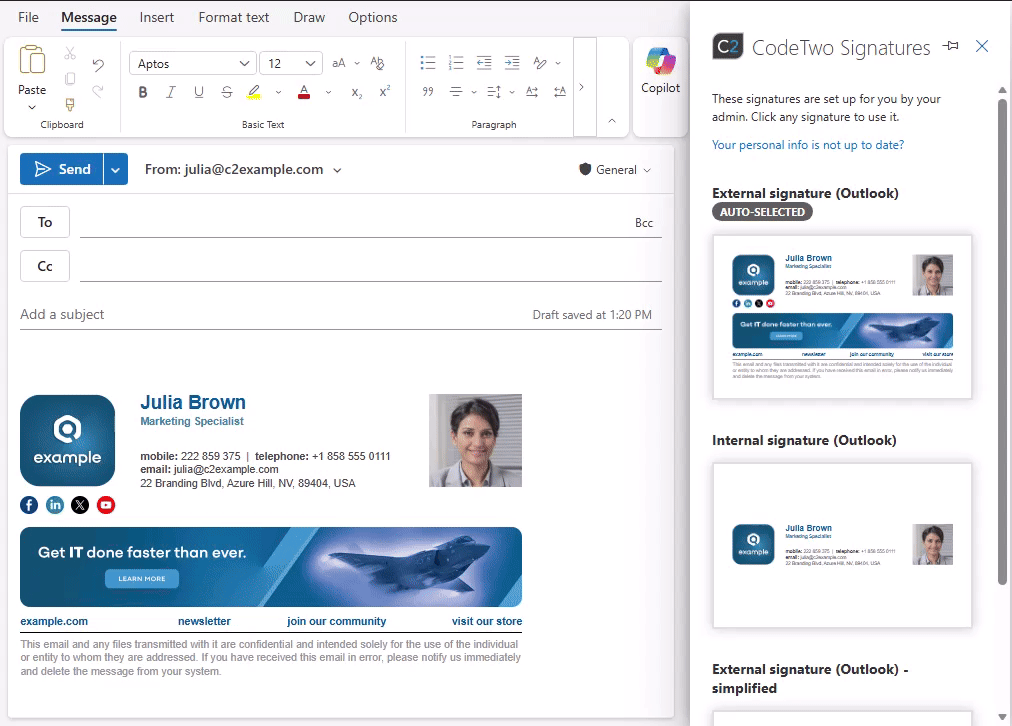Clear all text formatting

tap(378, 63)
